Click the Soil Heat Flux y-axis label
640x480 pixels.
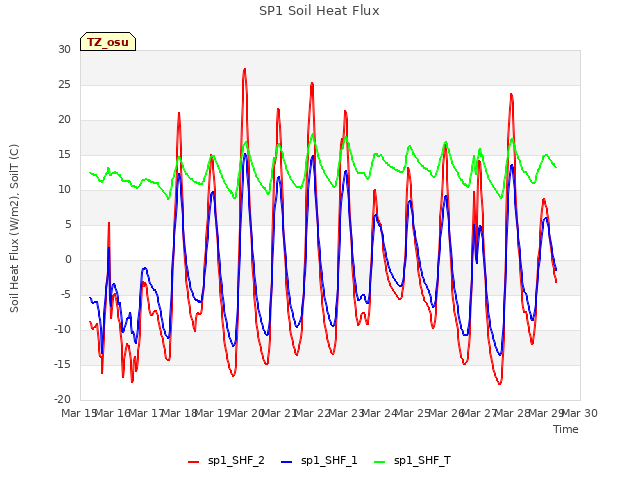point(14,228)
